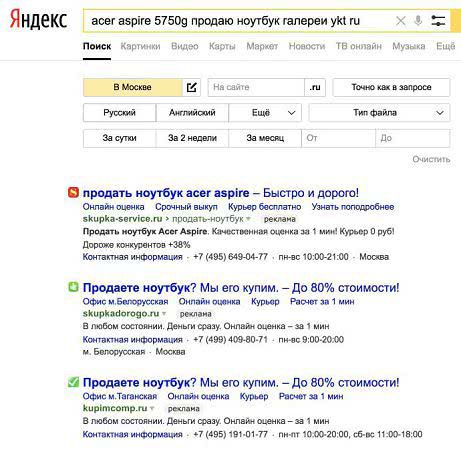Switch to the Поиск tab
This screenshot has height=450, width=461.
click(97, 46)
